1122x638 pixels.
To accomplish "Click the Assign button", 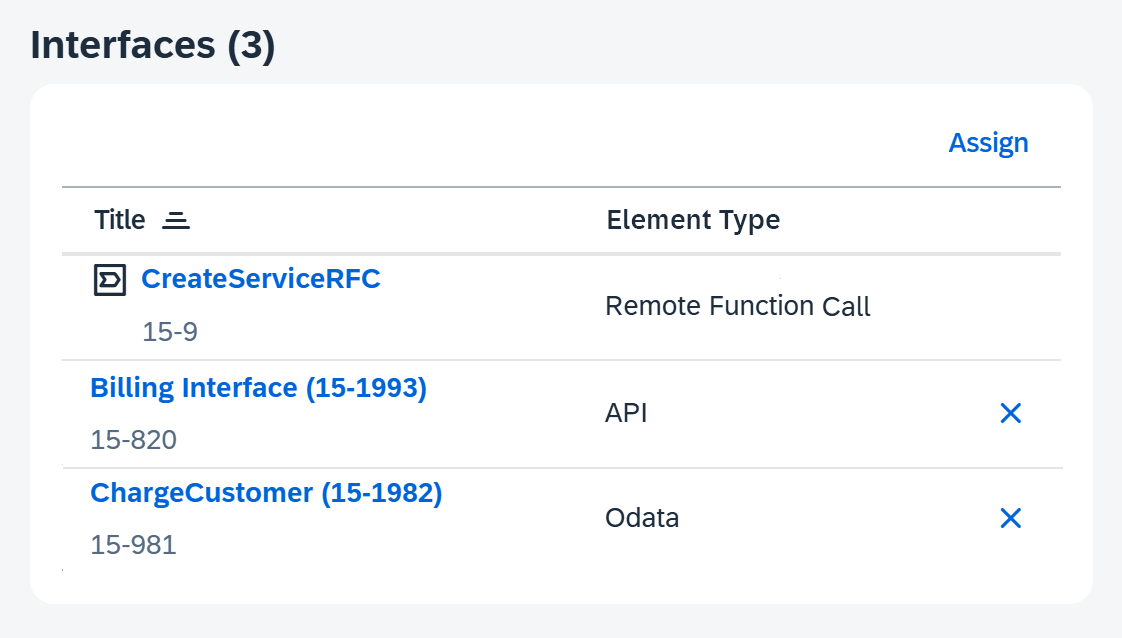I will point(988,143).
